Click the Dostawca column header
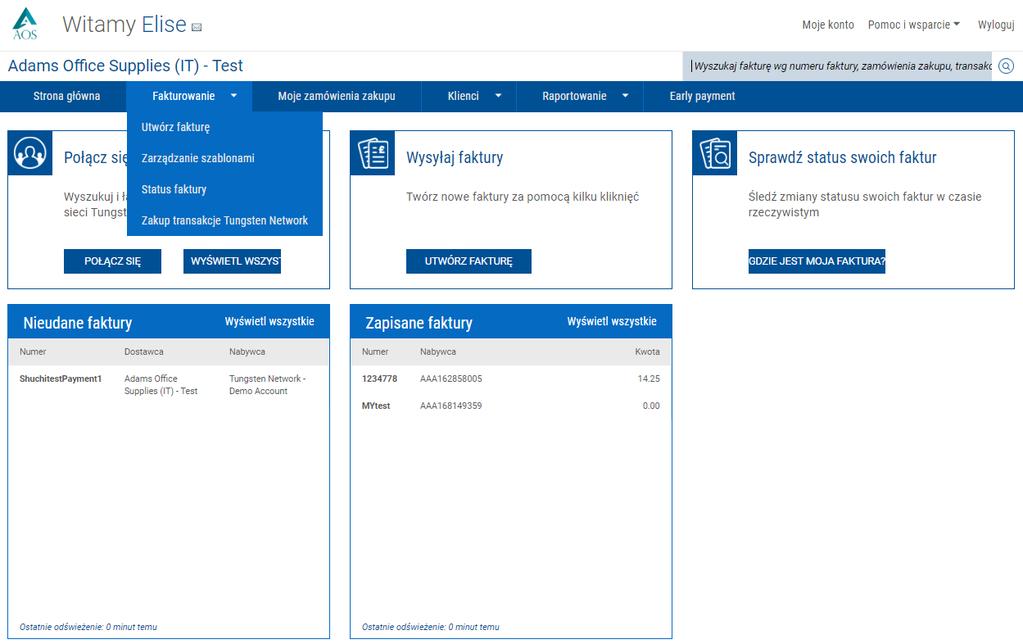 (x=144, y=352)
